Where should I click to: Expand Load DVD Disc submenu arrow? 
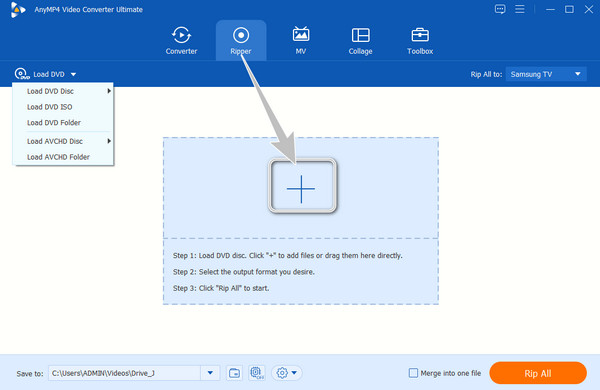point(109,91)
